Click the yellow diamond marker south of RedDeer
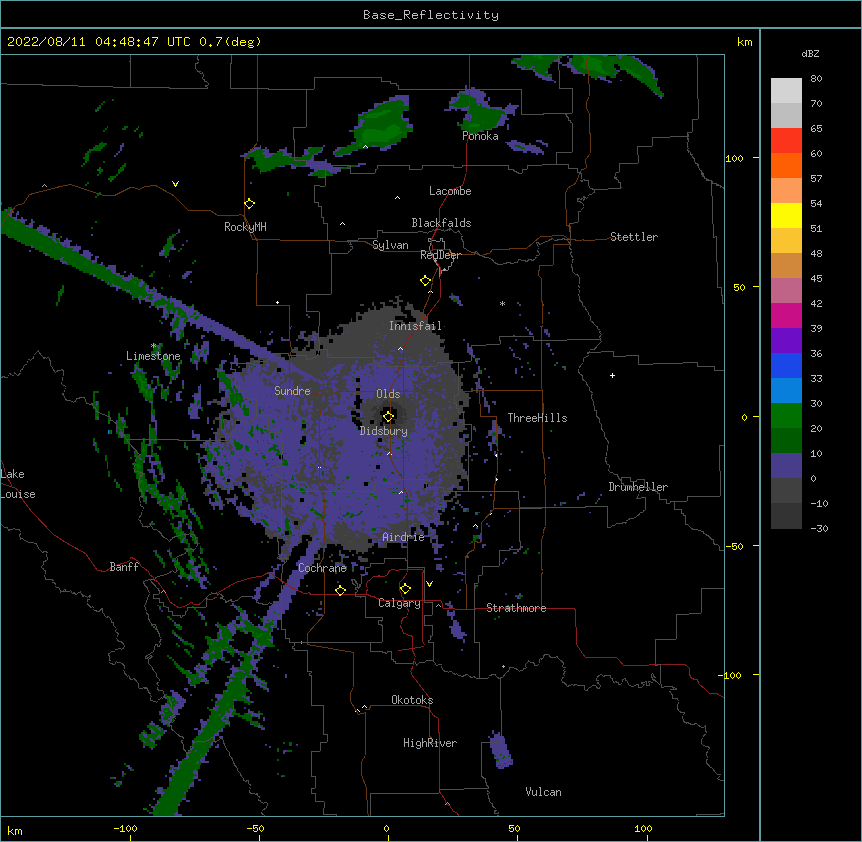The image size is (862, 842). pyautogui.click(x=426, y=281)
